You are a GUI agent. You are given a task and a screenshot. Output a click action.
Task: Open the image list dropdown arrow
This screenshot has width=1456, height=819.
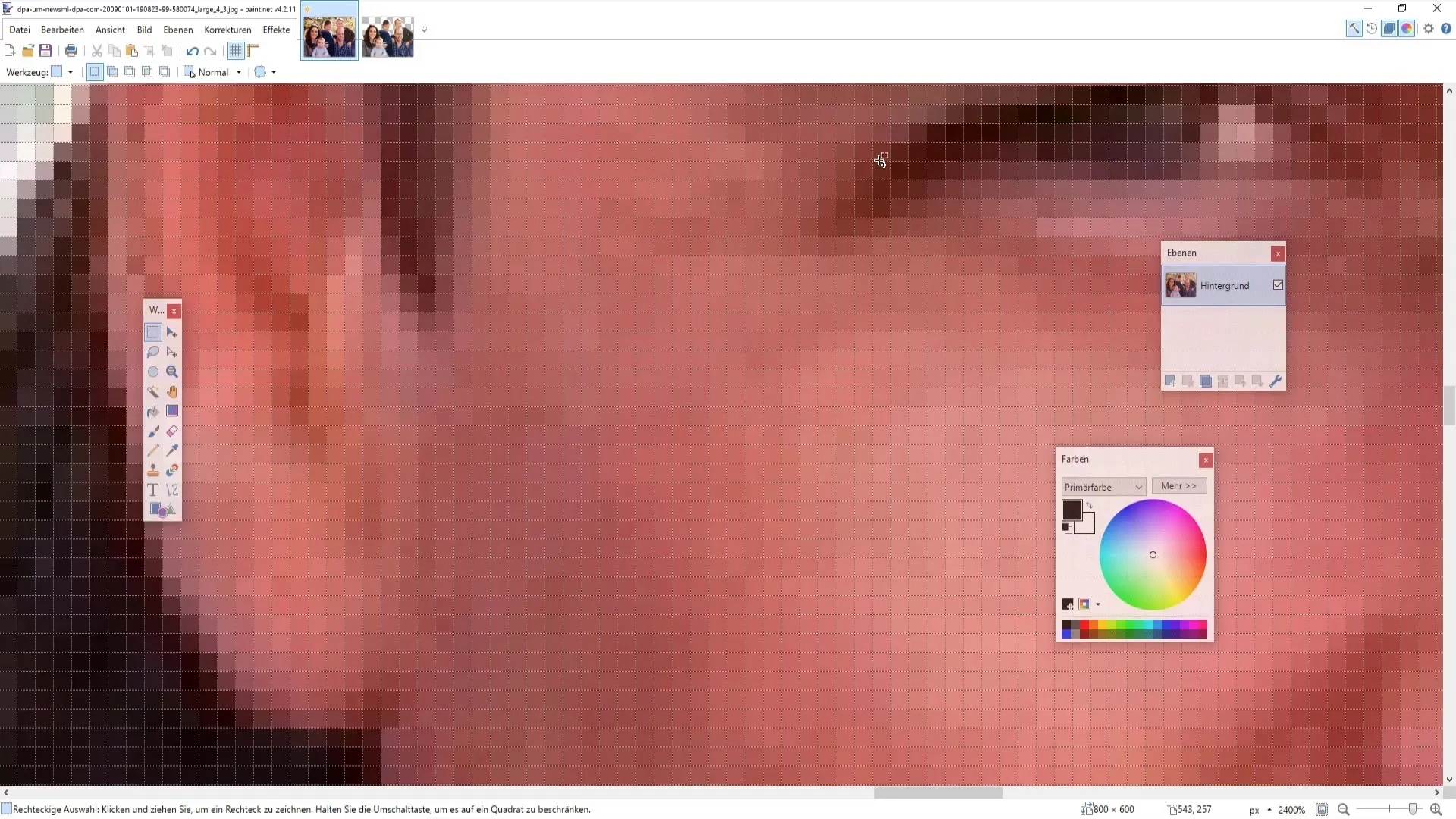tap(424, 30)
